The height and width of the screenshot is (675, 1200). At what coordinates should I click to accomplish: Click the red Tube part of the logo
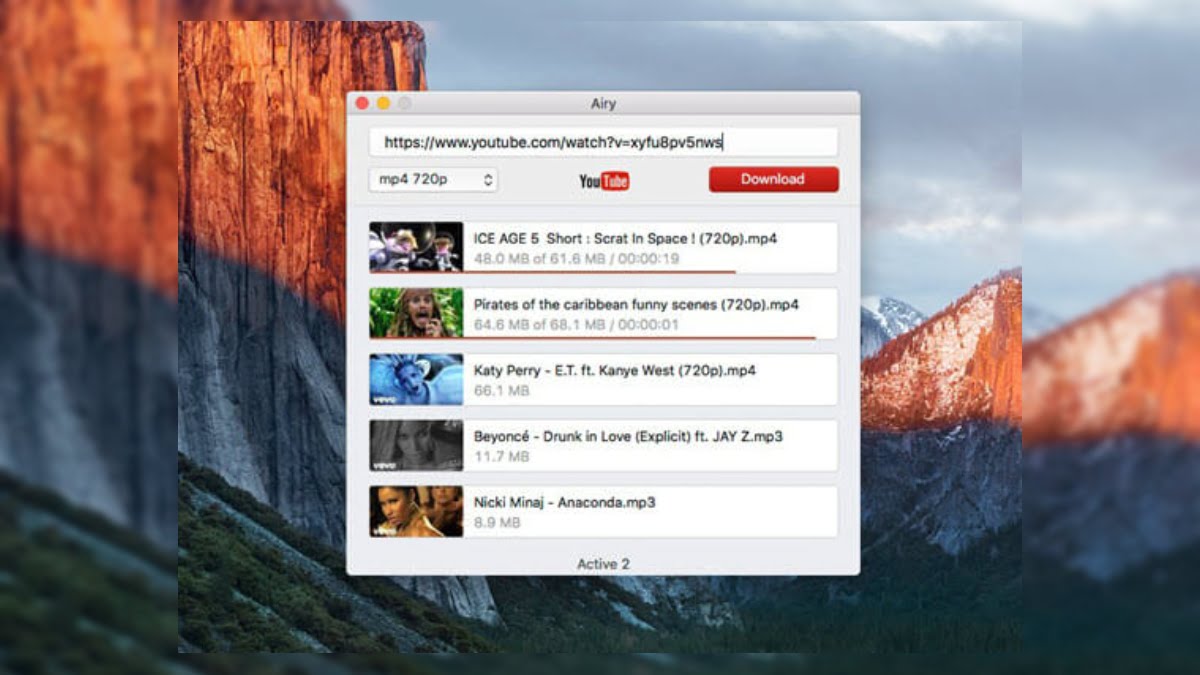616,181
